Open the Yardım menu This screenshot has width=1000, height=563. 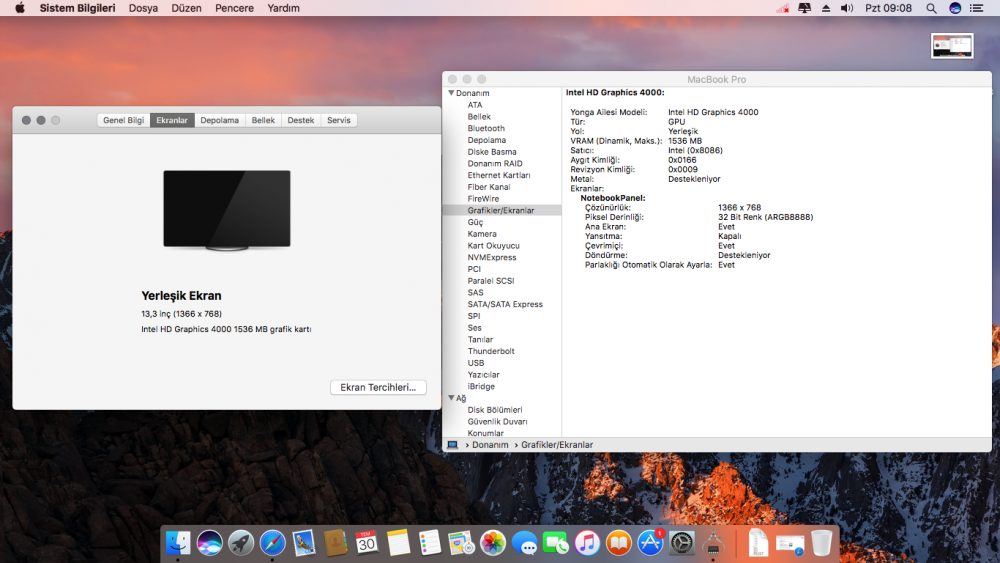coord(283,8)
